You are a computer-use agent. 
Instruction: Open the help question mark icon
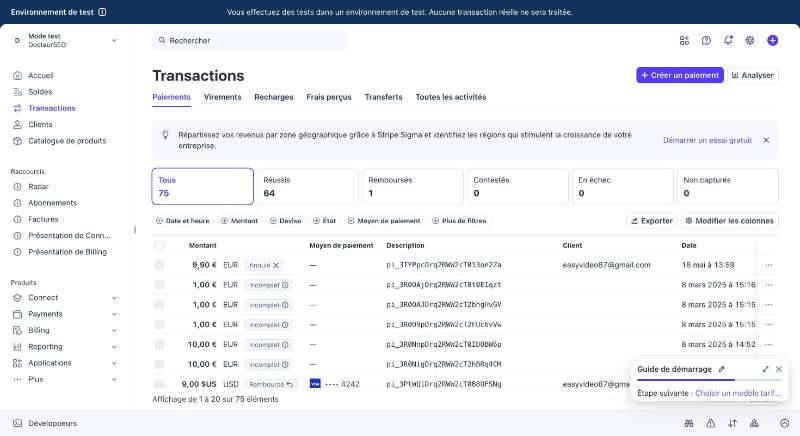coord(706,40)
